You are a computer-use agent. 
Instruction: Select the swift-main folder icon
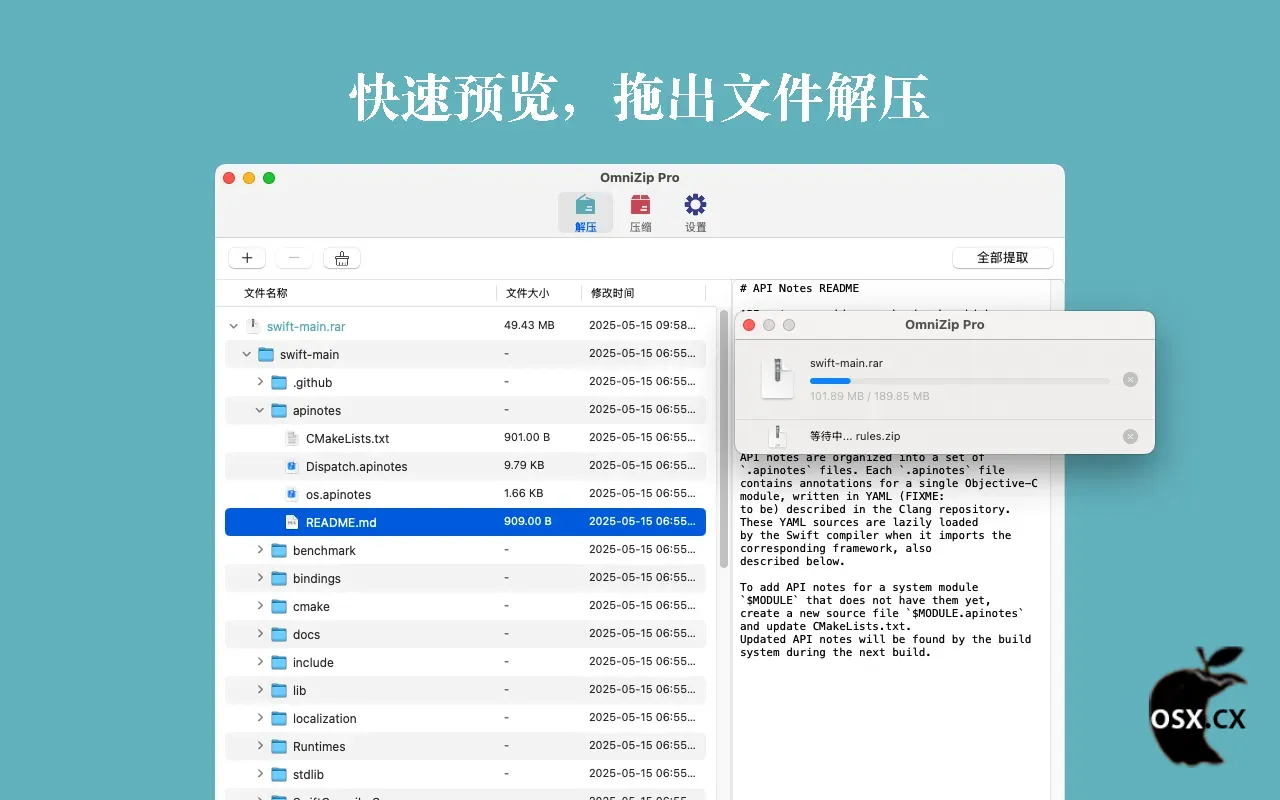(266, 354)
